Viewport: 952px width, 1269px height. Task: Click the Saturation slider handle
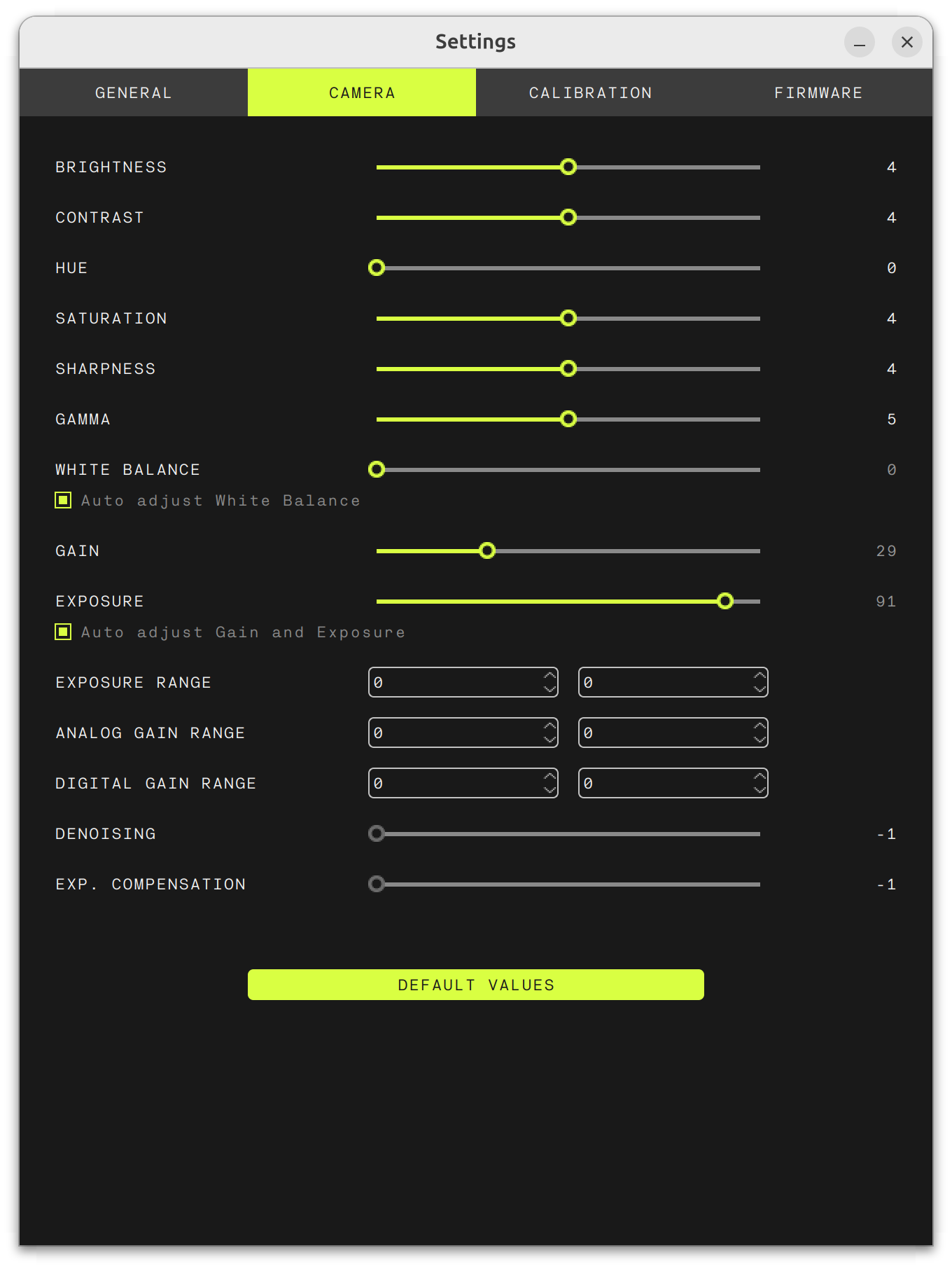[x=568, y=318]
